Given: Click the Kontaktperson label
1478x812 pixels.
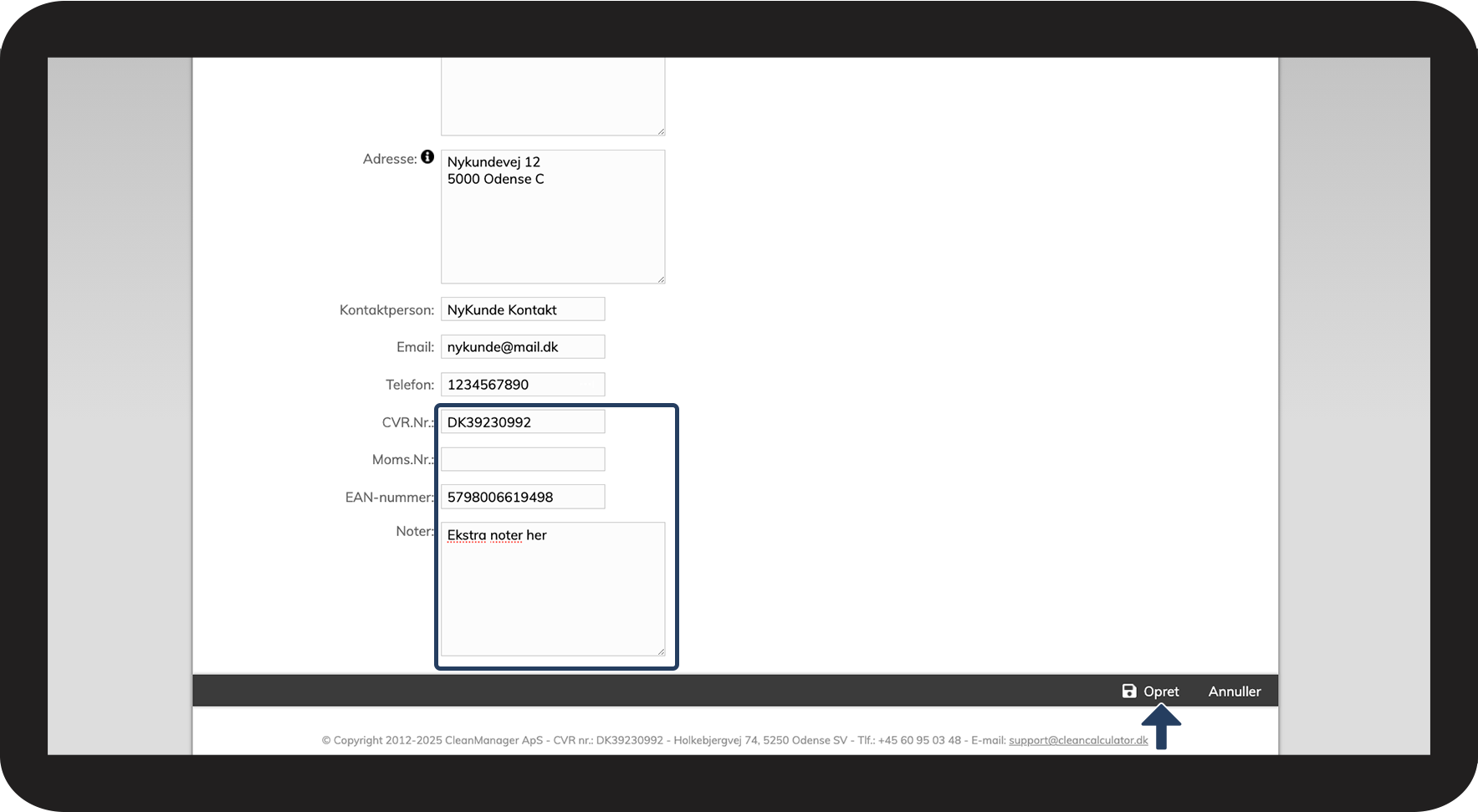Looking at the screenshot, I should click(x=386, y=310).
